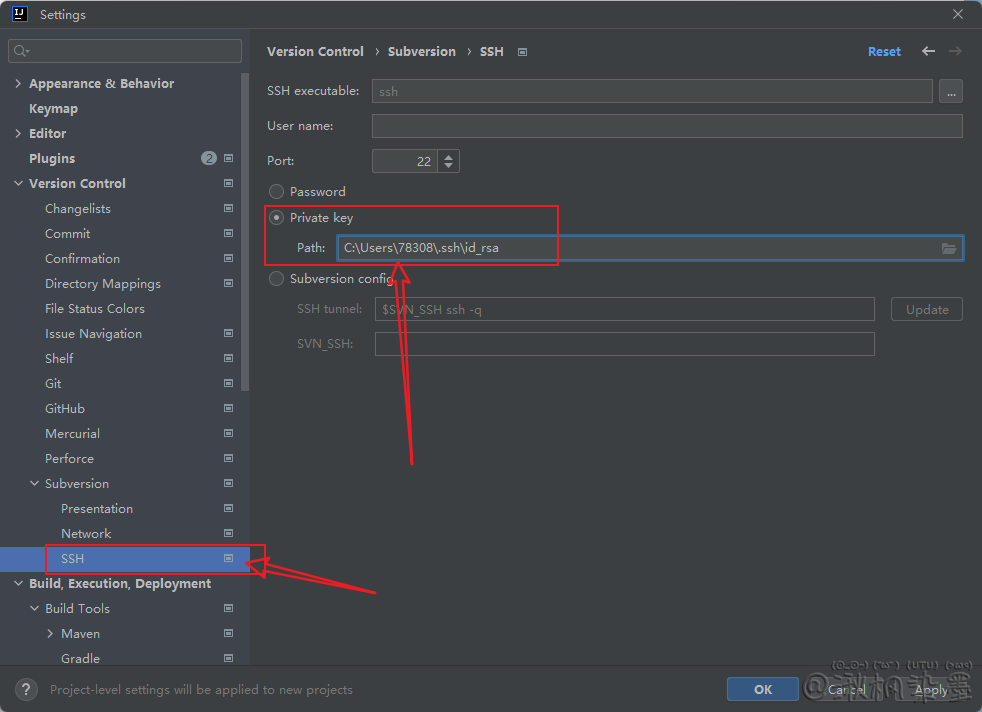
Task: Click project-level icon beside SSH breadcrumb
Action: pyautogui.click(x=522, y=52)
